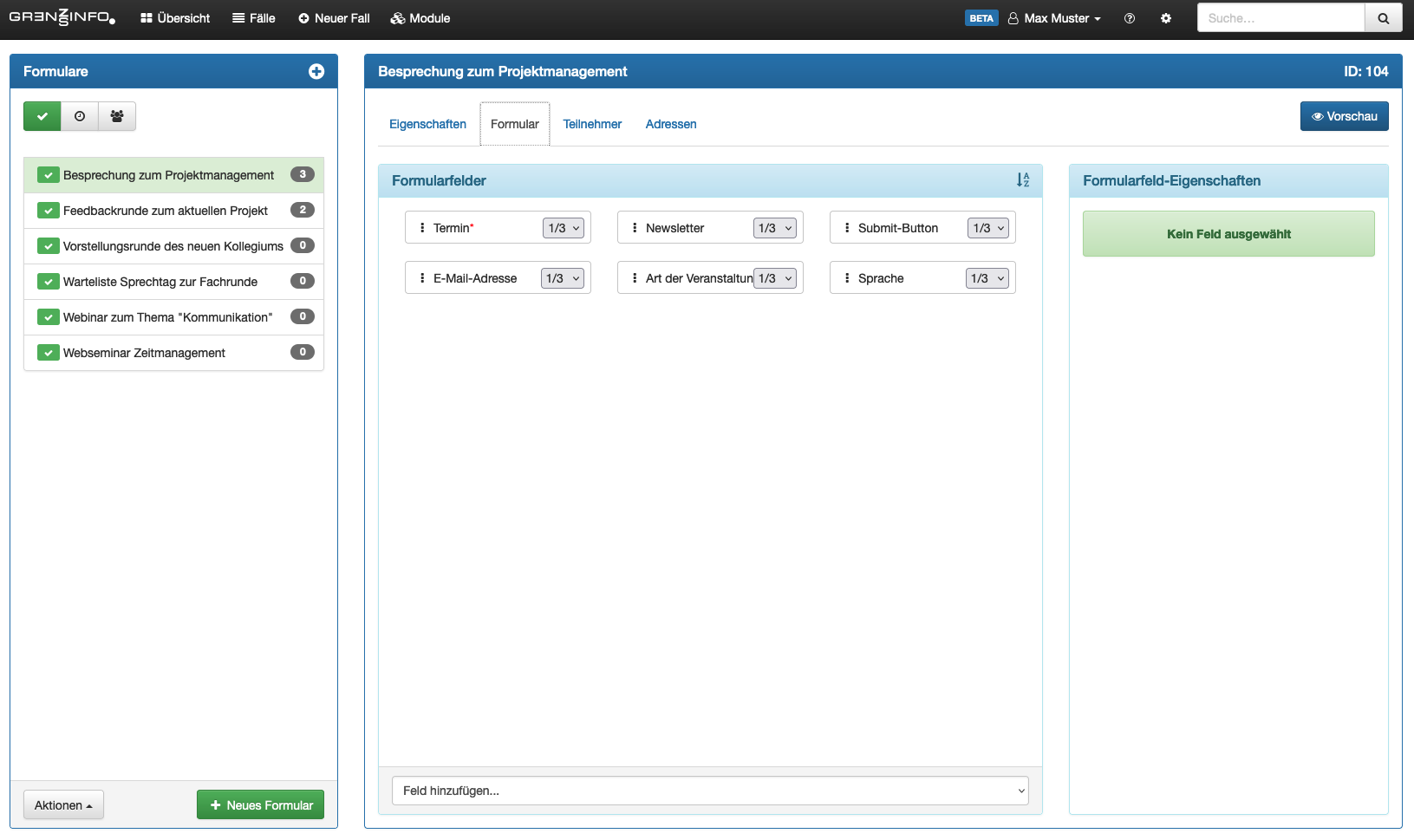The width and height of the screenshot is (1414, 840).
Task: Toggle the green checkmark filter button
Action: [x=42, y=116]
